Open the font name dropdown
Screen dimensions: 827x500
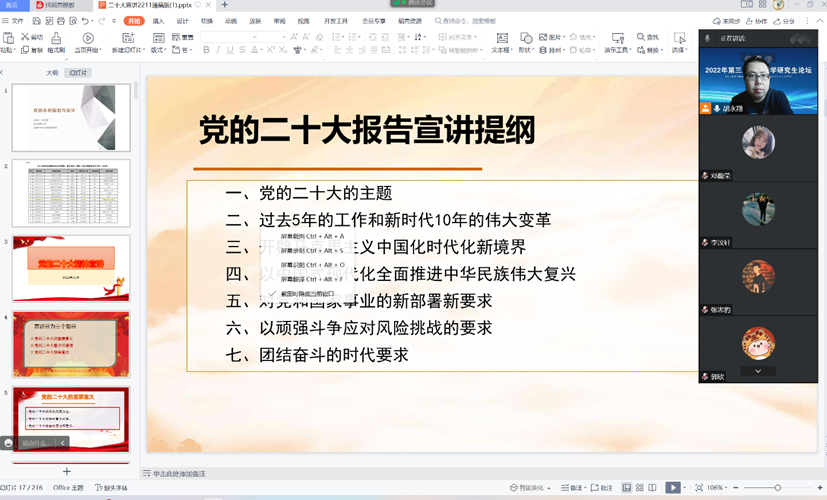point(250,37)
